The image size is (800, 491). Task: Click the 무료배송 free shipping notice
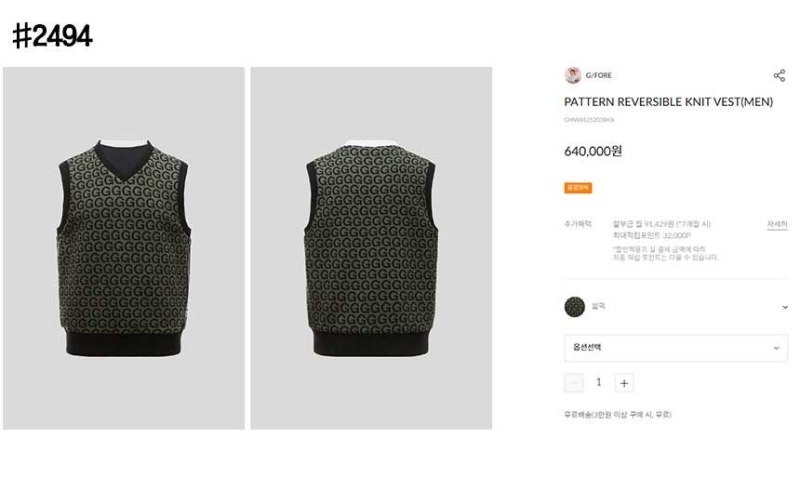tap(618, 415)
